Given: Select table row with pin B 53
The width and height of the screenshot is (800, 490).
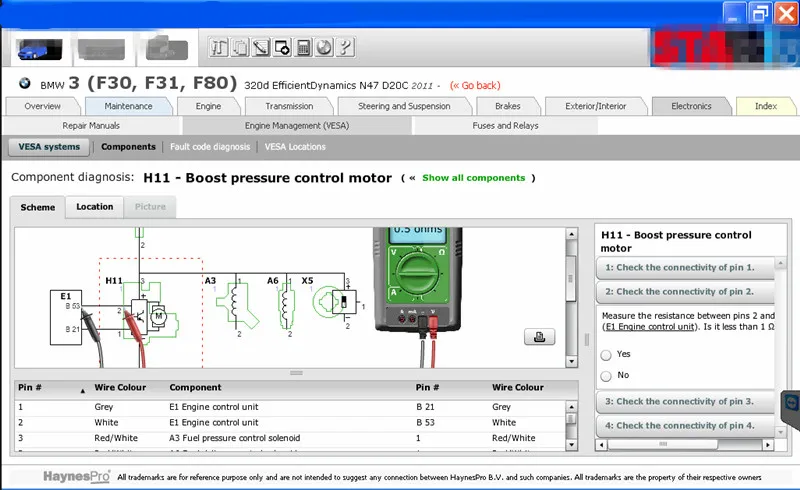Looking at the screenshot, I should click(x=290, y=423).
